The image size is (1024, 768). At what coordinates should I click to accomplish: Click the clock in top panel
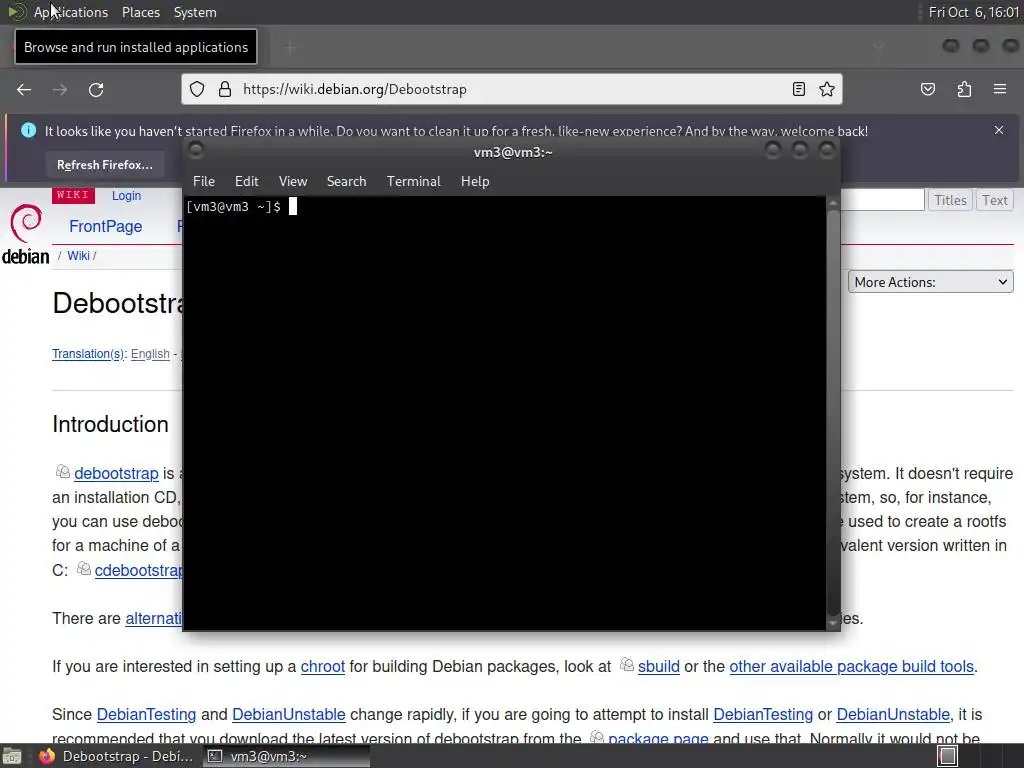(x=974, y=12)
